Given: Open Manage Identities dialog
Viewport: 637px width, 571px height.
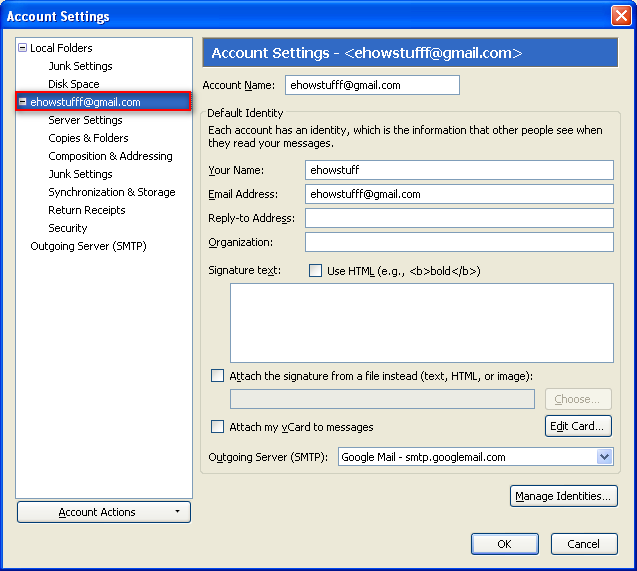Looking at the screenshot, I should click(563, 496).
